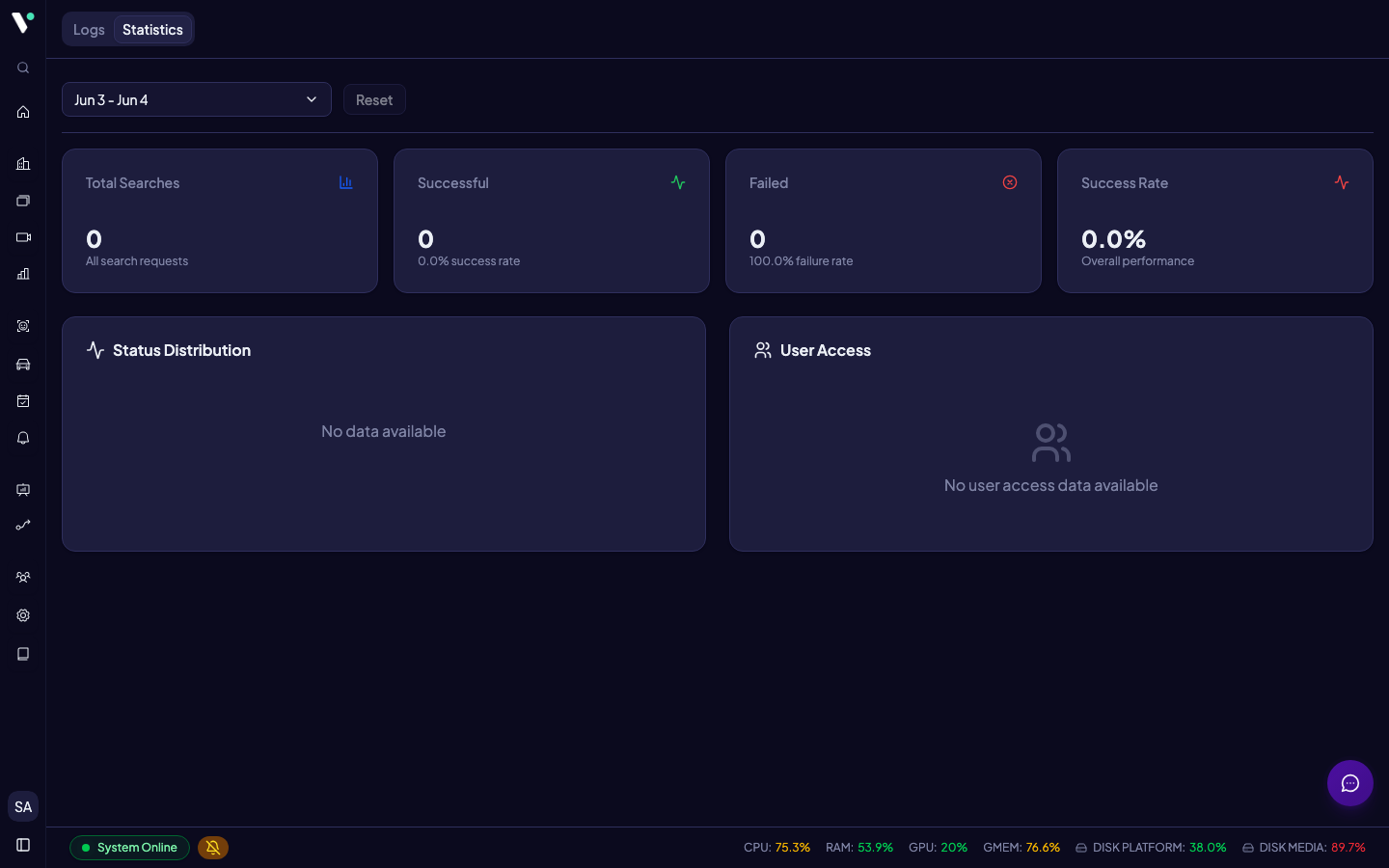This screenshot has height=868, width=1389.
Task: Open the book documentation sidebar icon
Action: [23, 654]
